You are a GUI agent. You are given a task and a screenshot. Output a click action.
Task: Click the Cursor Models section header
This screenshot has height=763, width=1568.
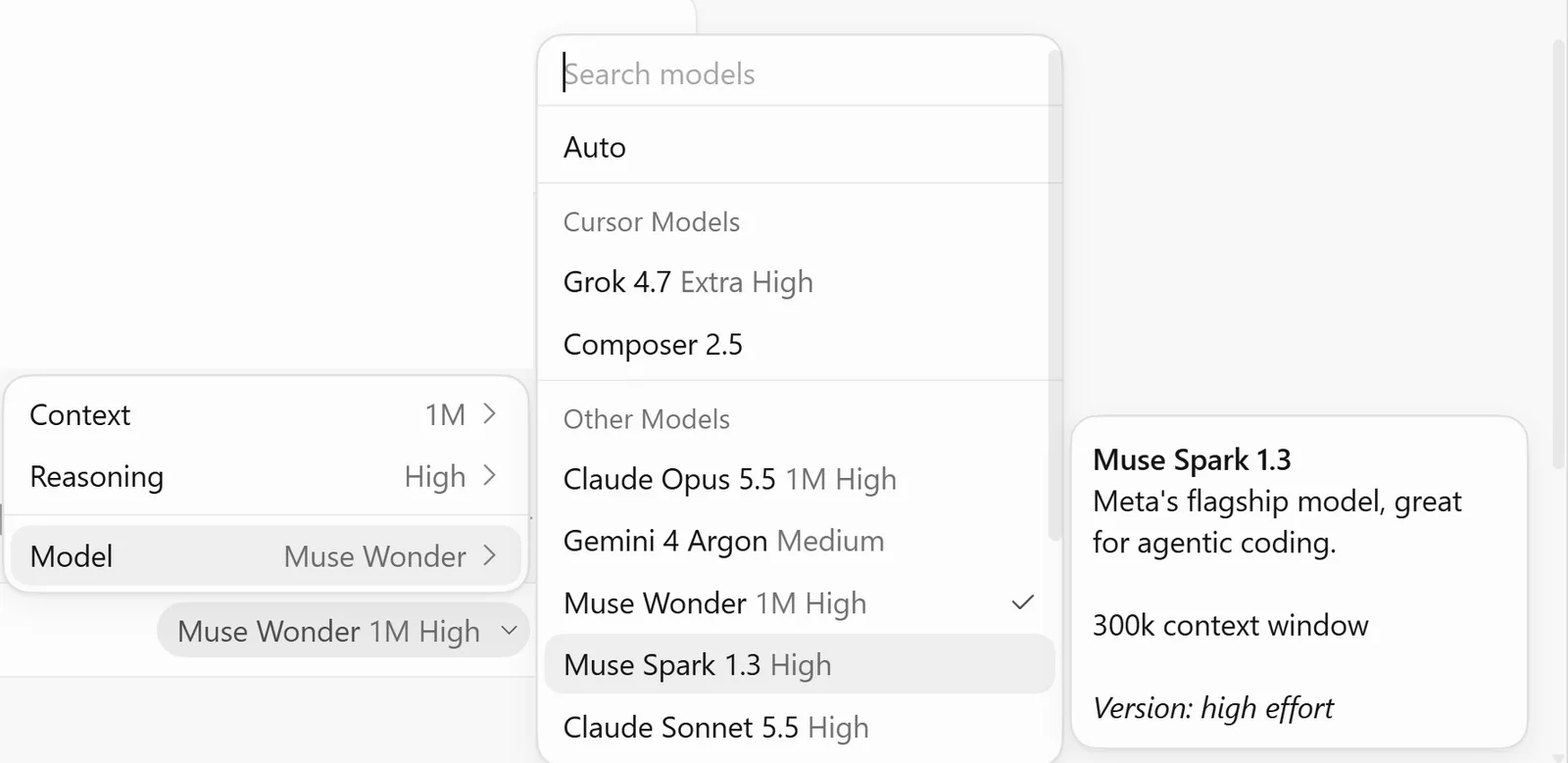[x=652, y=222]
